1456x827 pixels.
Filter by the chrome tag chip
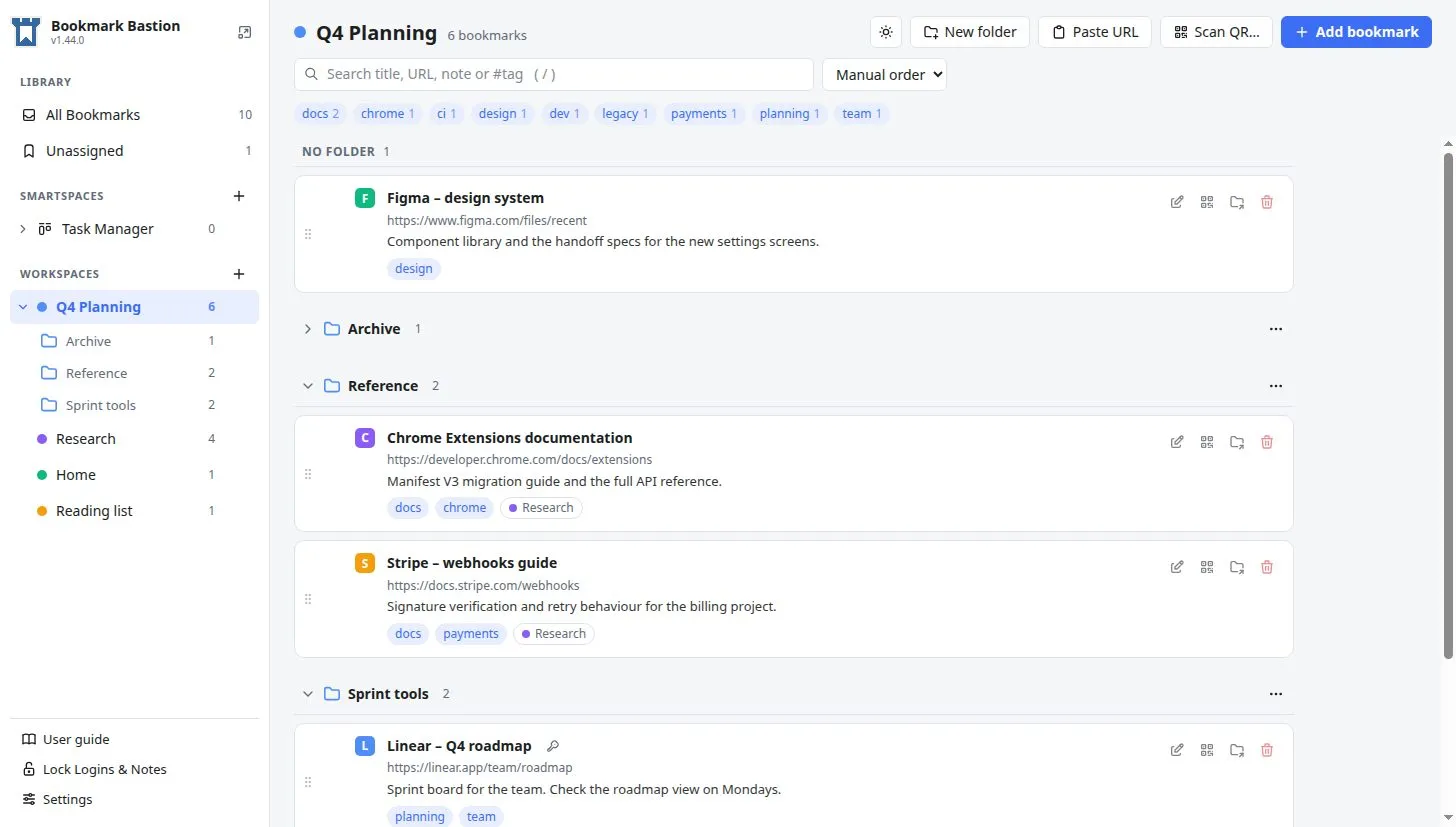pos(388,114)
